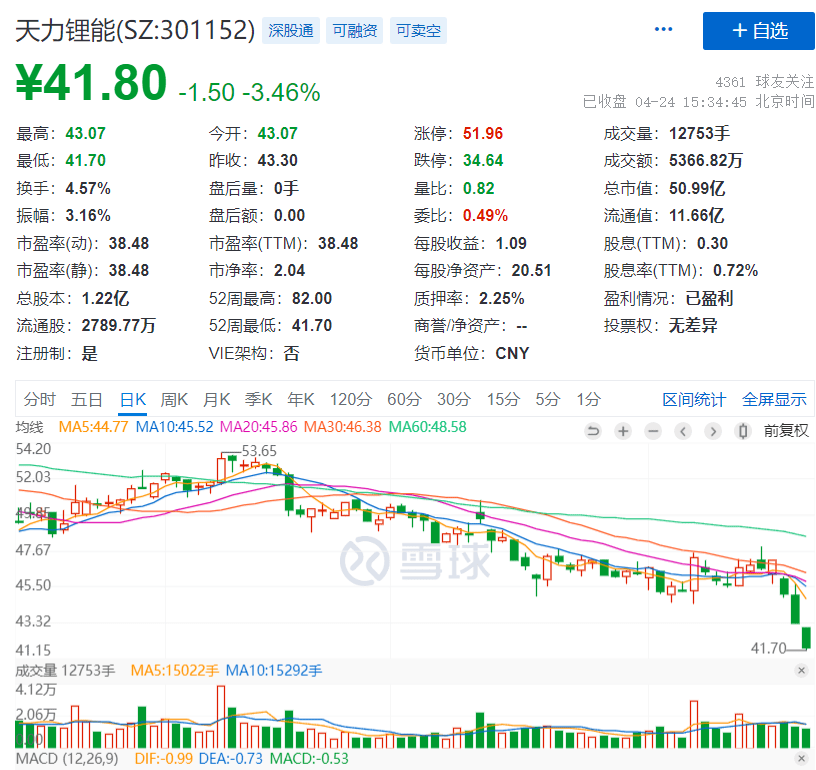816x770 pixels.
Task: Switch to the 分时 chart tab
Action: click(40, 400)
